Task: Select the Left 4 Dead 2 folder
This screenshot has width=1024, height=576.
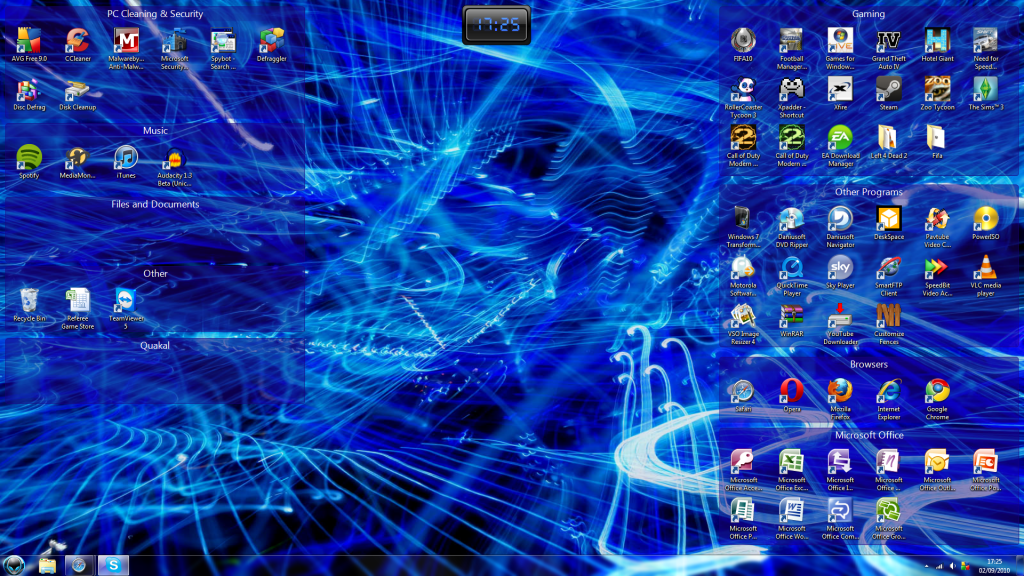Action: coord(888,138)
